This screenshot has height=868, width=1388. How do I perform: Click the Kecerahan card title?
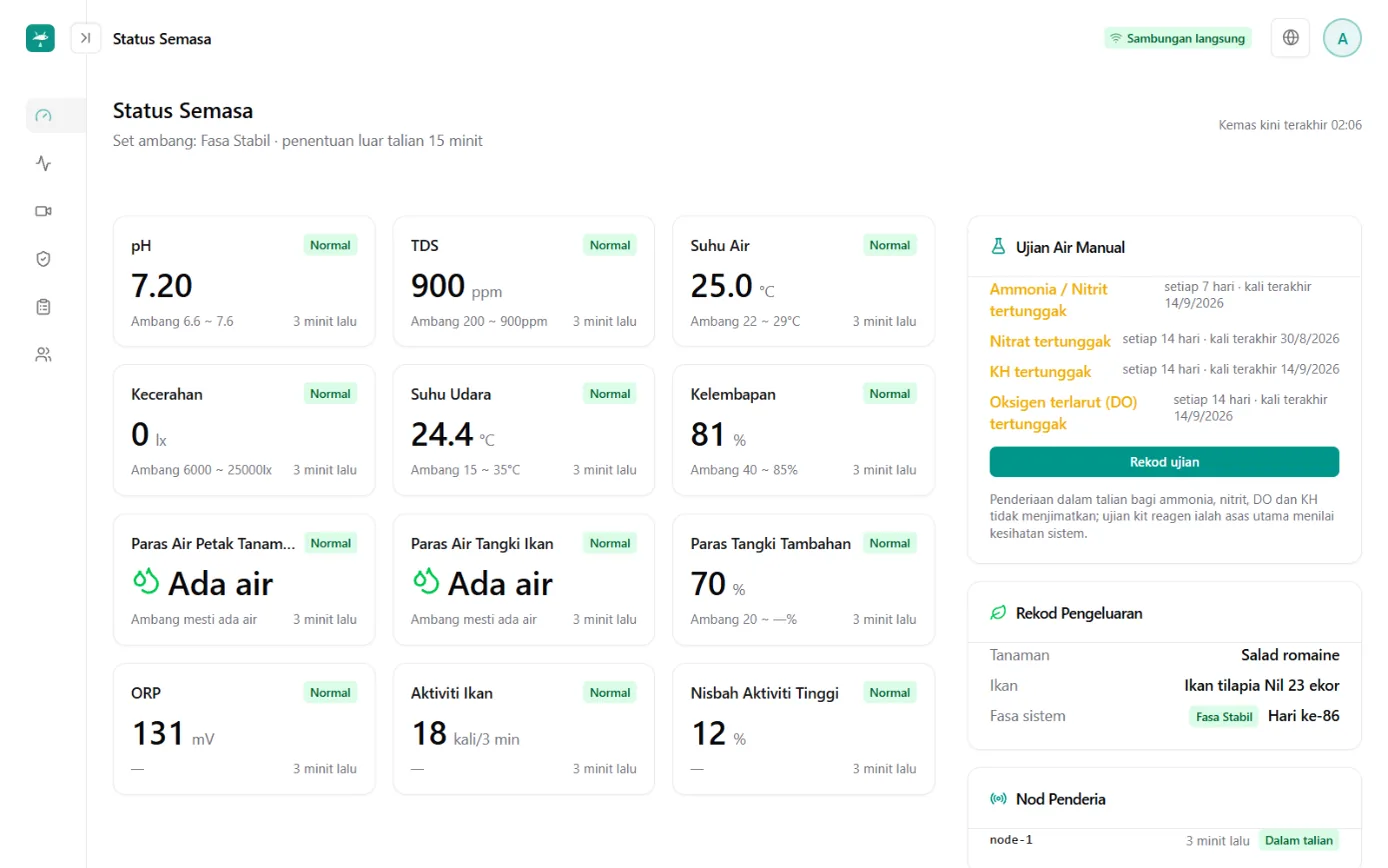click(x=167, y=394)
